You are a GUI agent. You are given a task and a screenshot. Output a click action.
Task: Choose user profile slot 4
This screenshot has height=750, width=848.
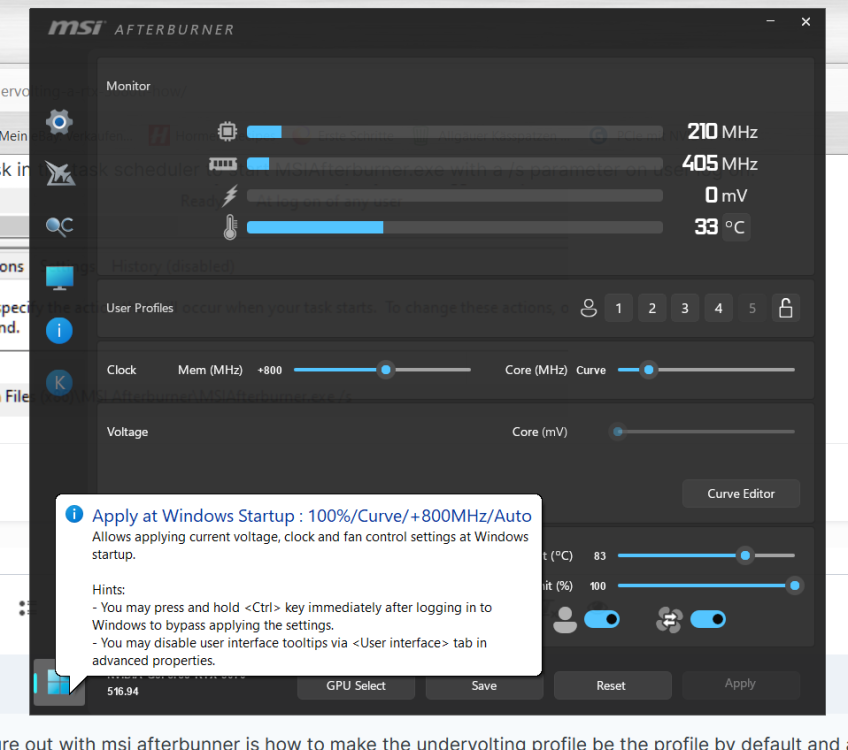pyautogui.click(x=718, y=308)
